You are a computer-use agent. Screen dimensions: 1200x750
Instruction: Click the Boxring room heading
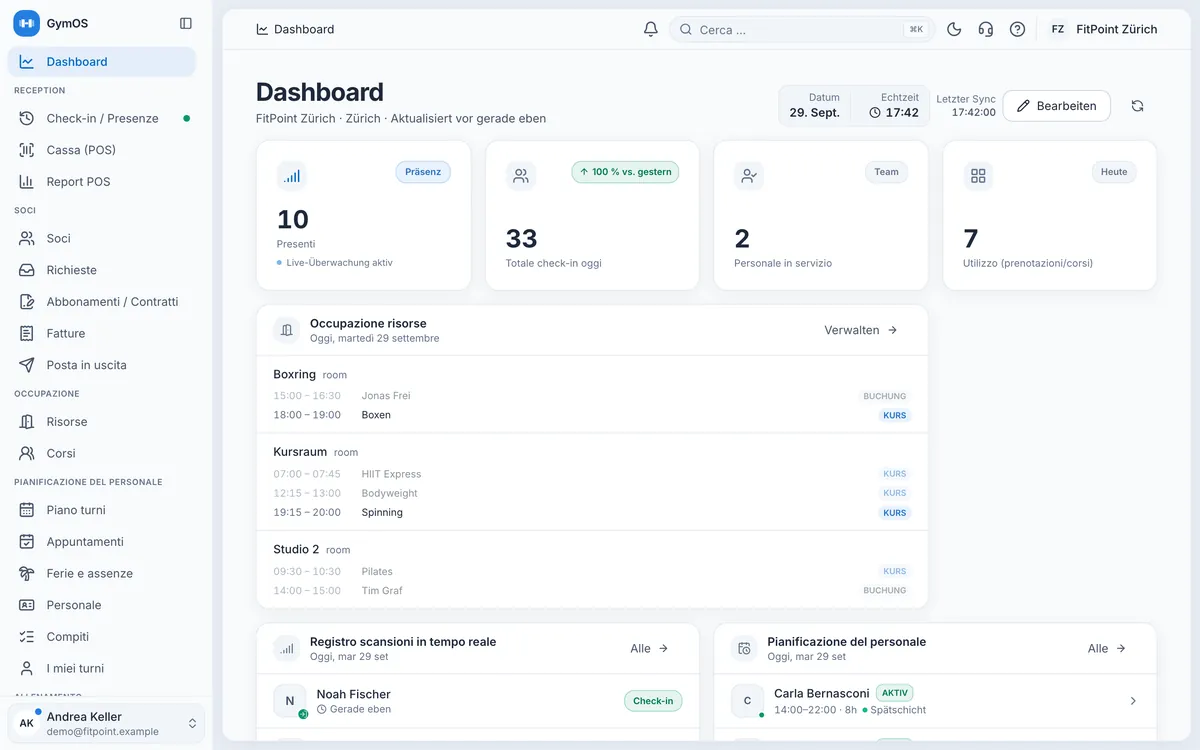click(295, 374)
